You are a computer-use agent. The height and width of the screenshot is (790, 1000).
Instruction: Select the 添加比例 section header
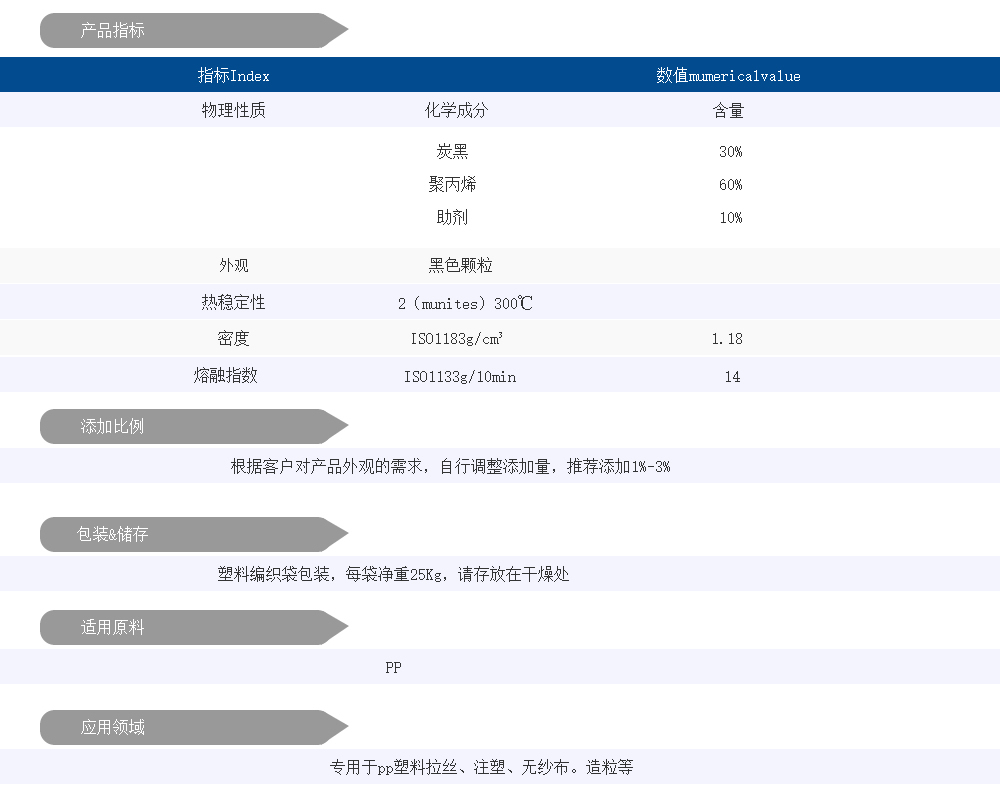coord(112,427)
